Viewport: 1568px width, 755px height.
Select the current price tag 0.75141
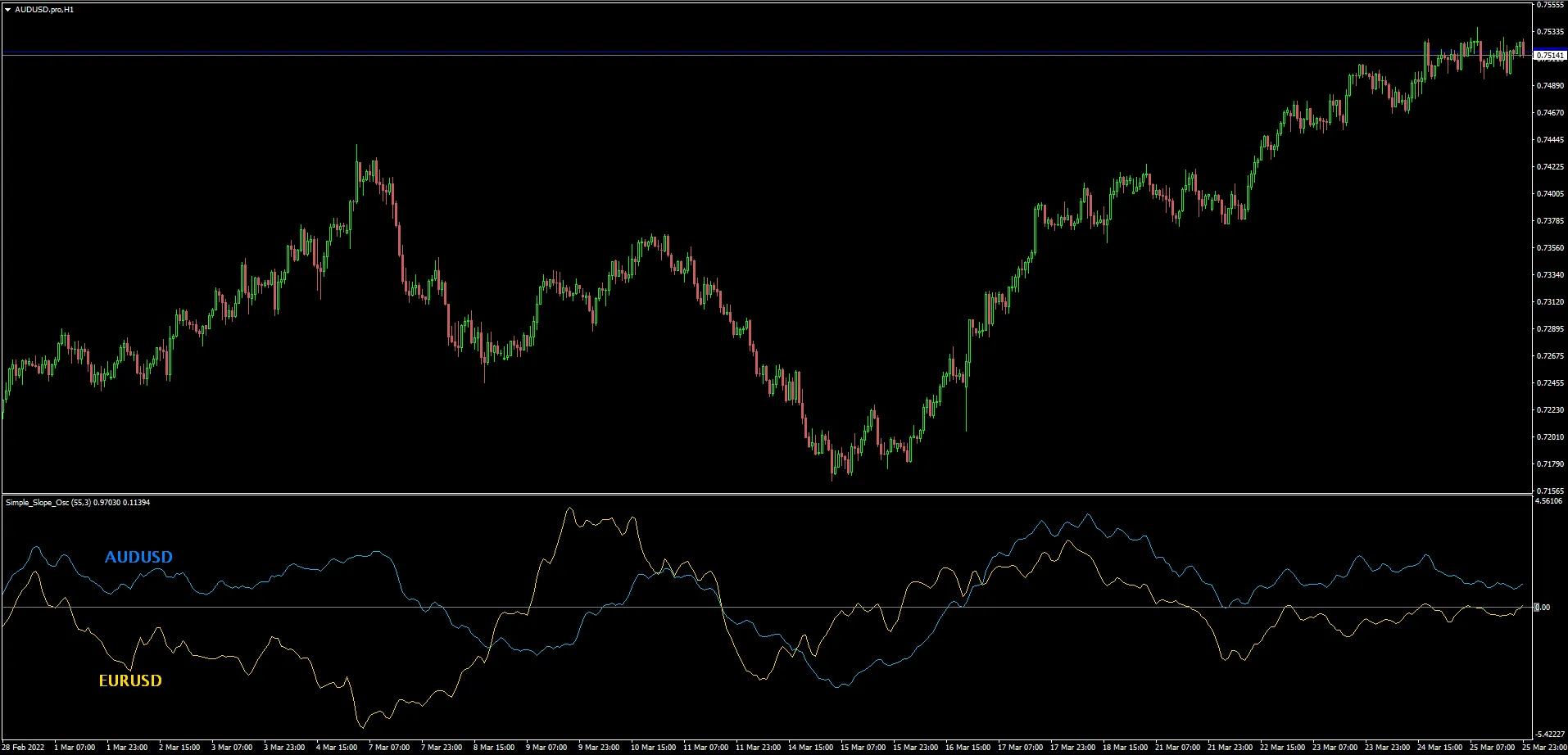coord(1550,56)
